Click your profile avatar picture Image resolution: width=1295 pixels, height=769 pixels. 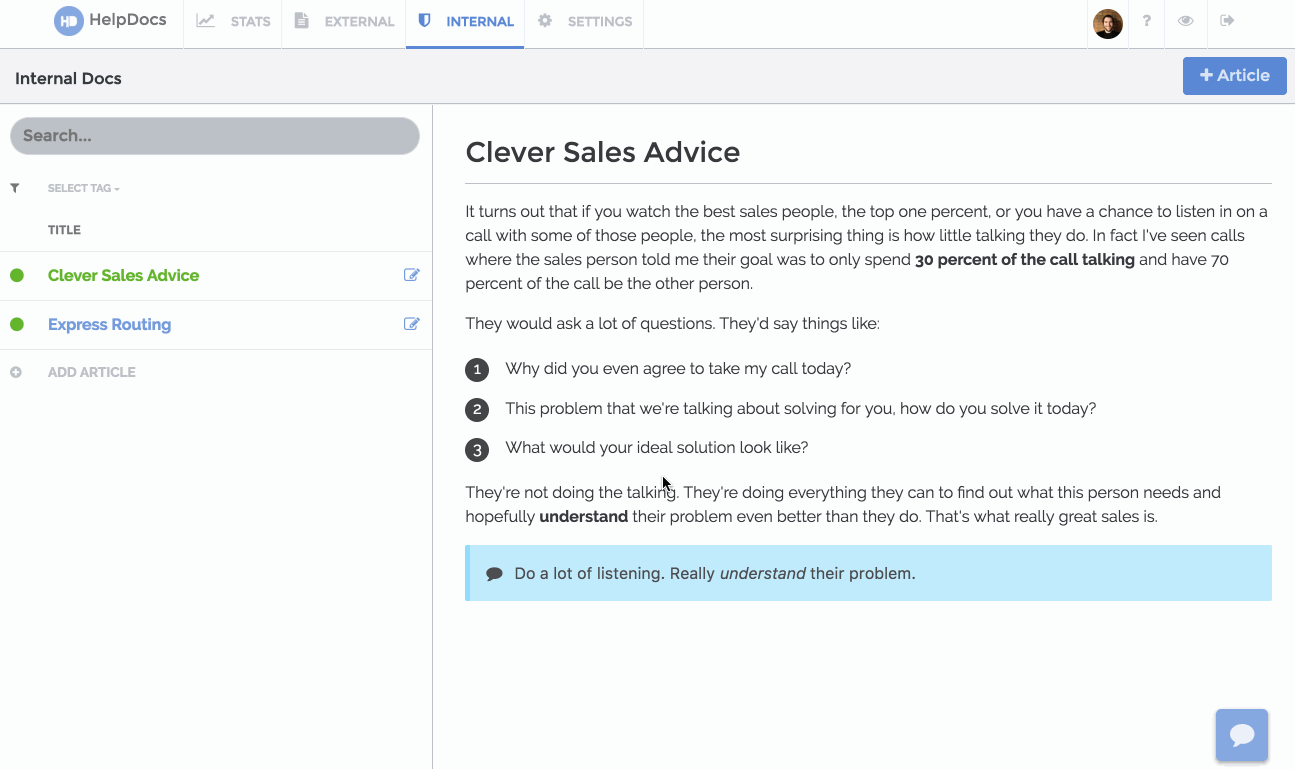(x=1107, y=23)
